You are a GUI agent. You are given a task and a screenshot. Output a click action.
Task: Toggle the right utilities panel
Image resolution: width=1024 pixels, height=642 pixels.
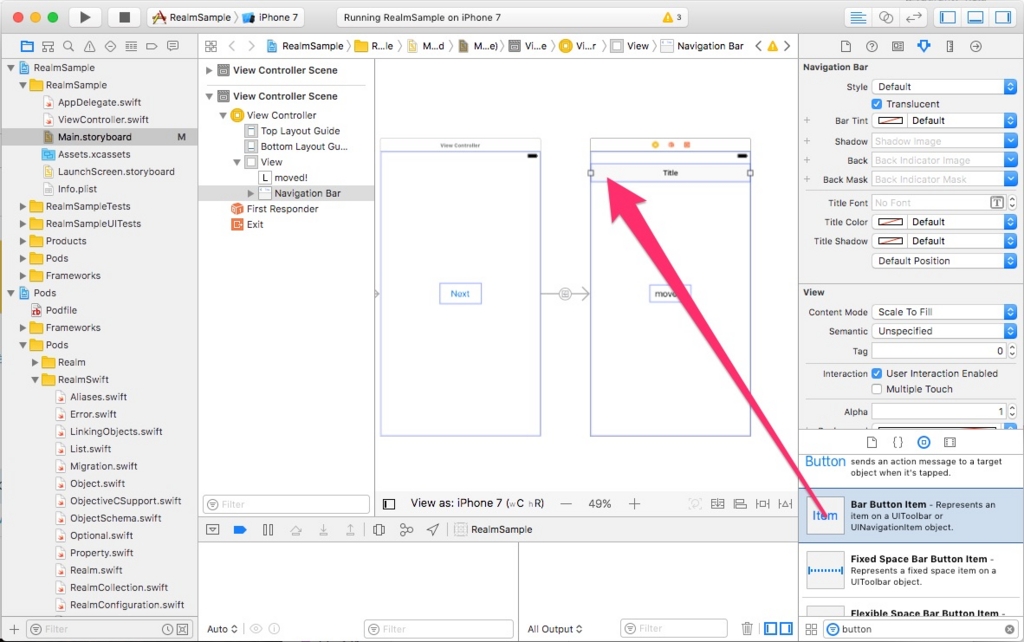1002,18
